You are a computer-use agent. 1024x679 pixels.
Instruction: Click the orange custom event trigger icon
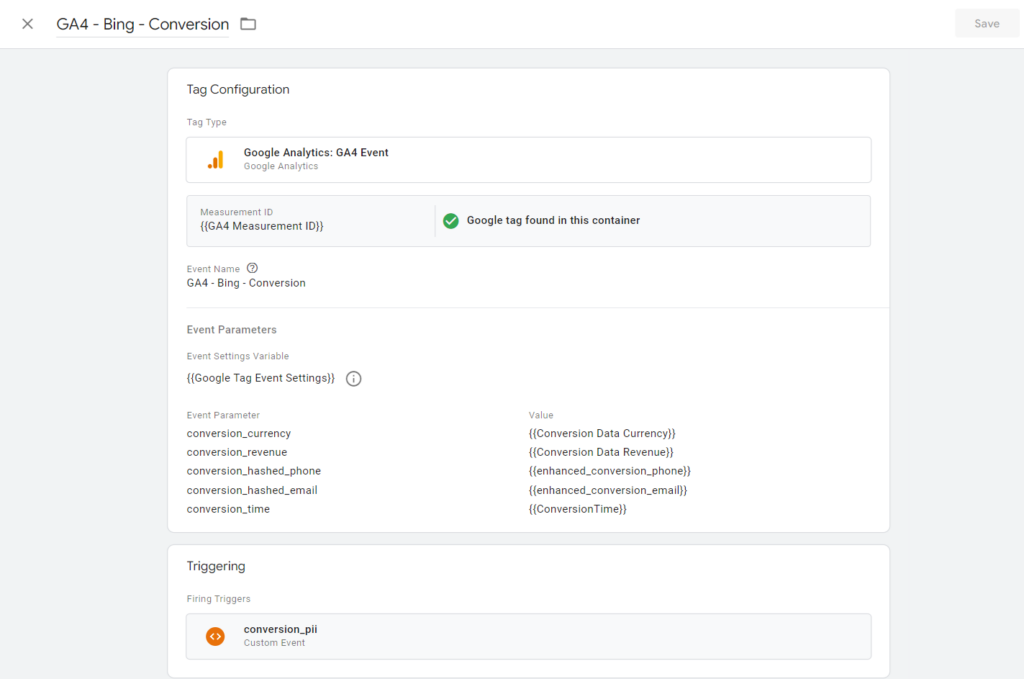point(215,636)
